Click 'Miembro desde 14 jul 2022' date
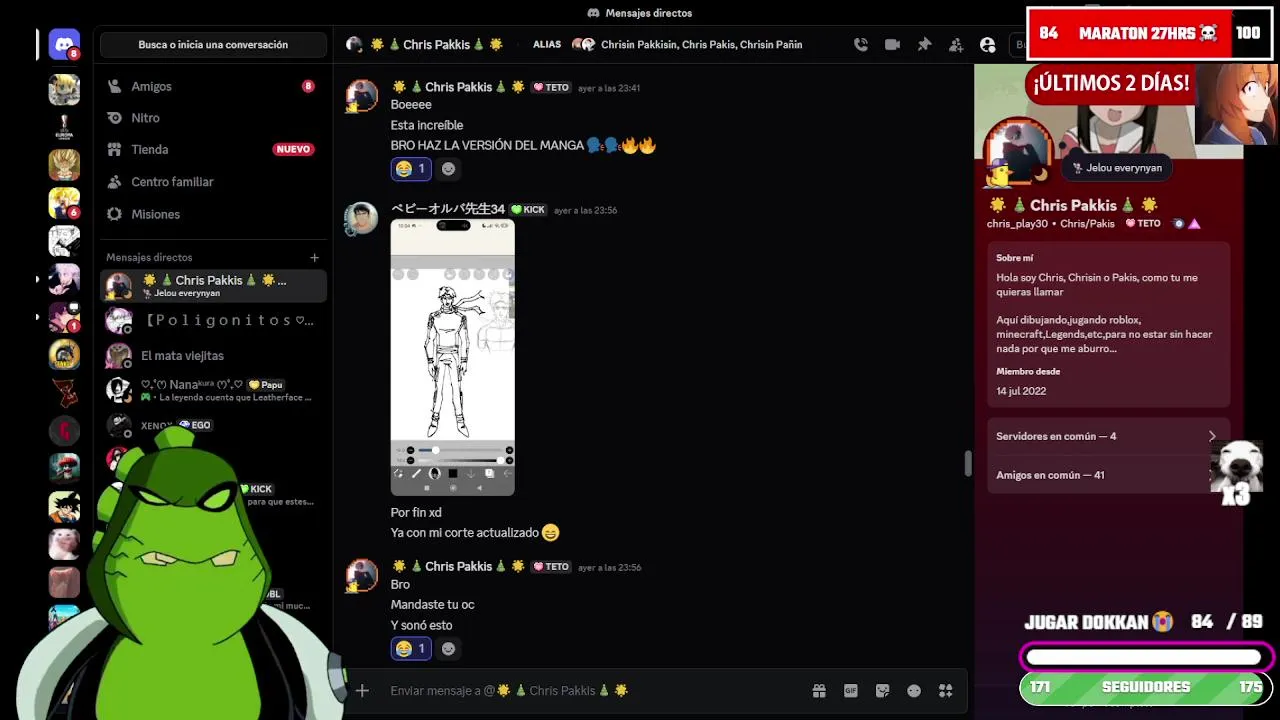The width and height of the screenshot is (1280, 720). click(1021, 391)
